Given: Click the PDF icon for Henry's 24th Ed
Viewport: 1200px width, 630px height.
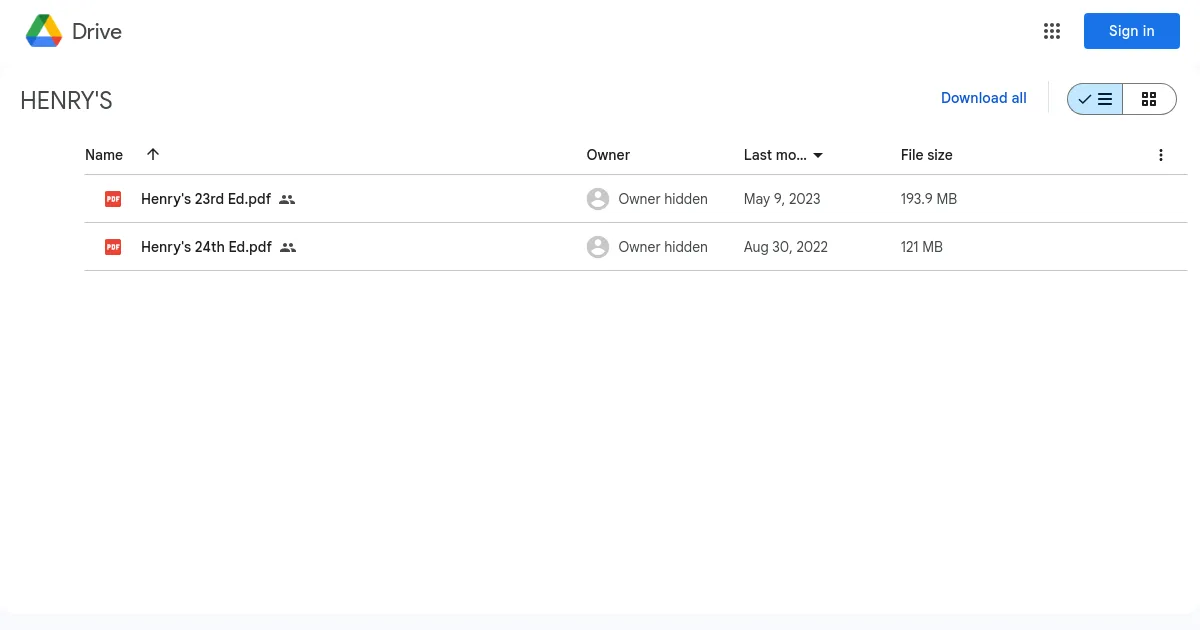Looking at the screenshot, I should click(113, 247).
